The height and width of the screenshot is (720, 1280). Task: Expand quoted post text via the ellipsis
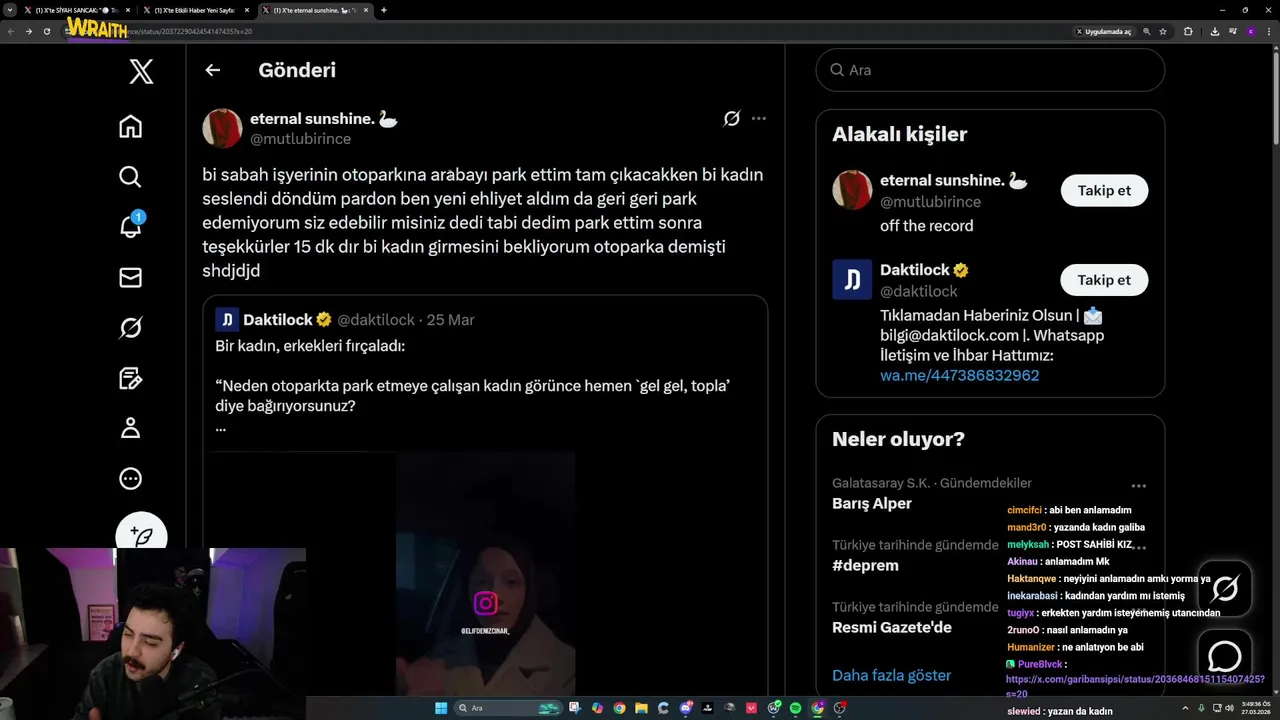coord(221,427)
